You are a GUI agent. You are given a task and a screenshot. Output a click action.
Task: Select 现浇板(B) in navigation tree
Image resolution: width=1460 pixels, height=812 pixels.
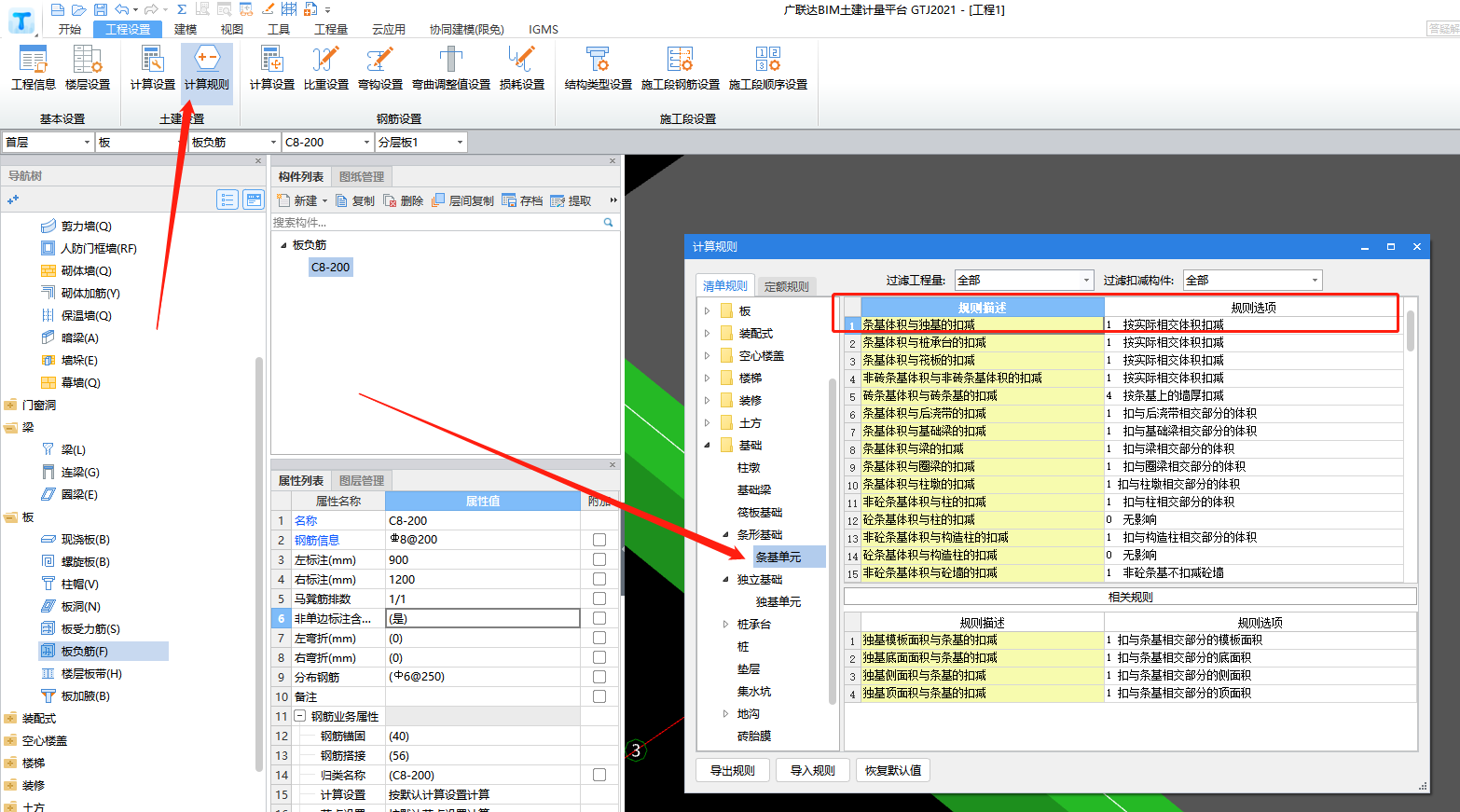[x=76, y=539]
